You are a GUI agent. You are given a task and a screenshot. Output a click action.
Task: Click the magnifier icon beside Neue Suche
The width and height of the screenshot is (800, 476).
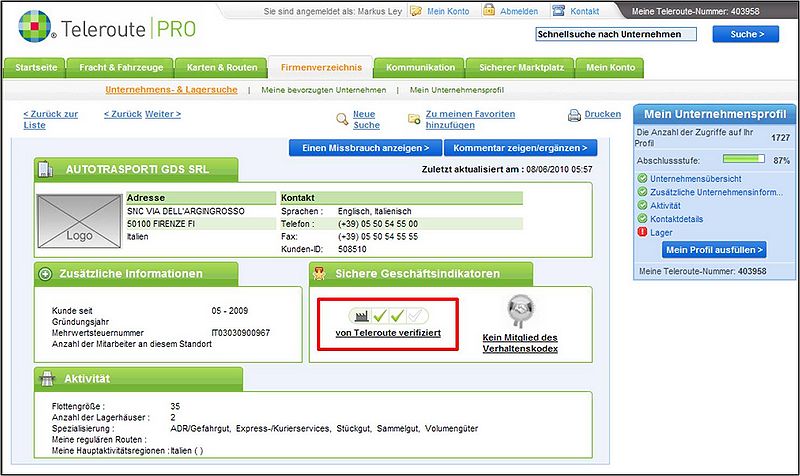342,119
